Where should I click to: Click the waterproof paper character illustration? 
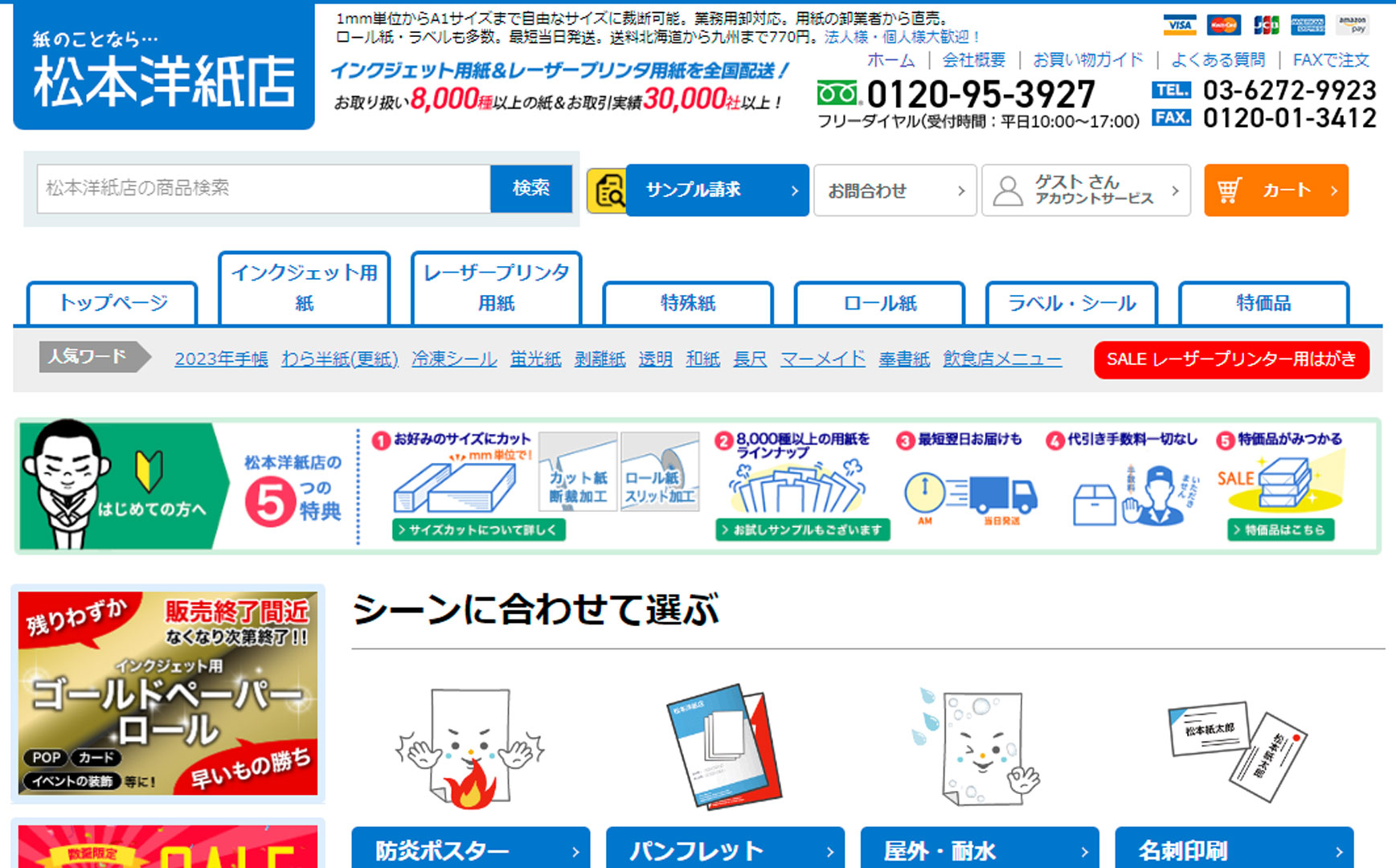coord(977,747)
